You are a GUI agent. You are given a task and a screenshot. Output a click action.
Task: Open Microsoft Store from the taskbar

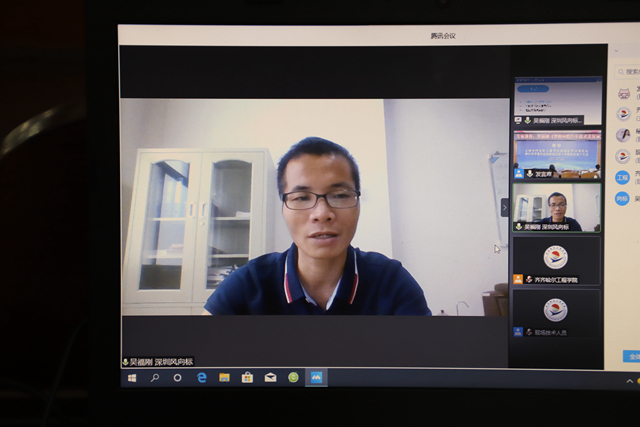pyautogui.click(x=247, y=378)
